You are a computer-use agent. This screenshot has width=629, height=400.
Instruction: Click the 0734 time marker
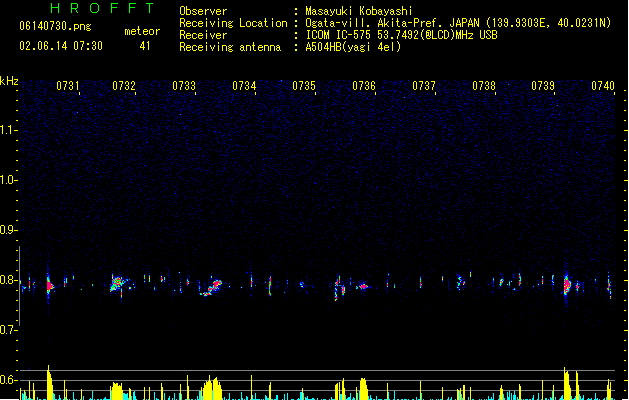point(244,86)
